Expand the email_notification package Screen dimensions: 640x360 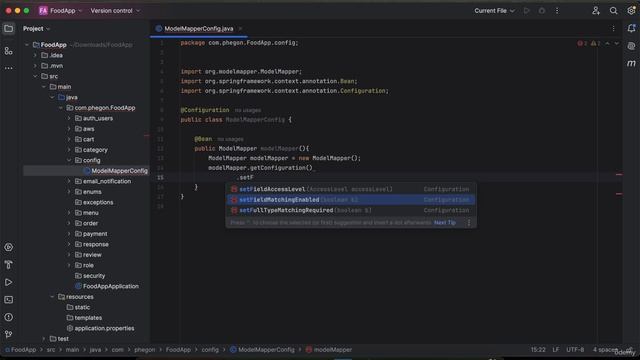point(69,181)
